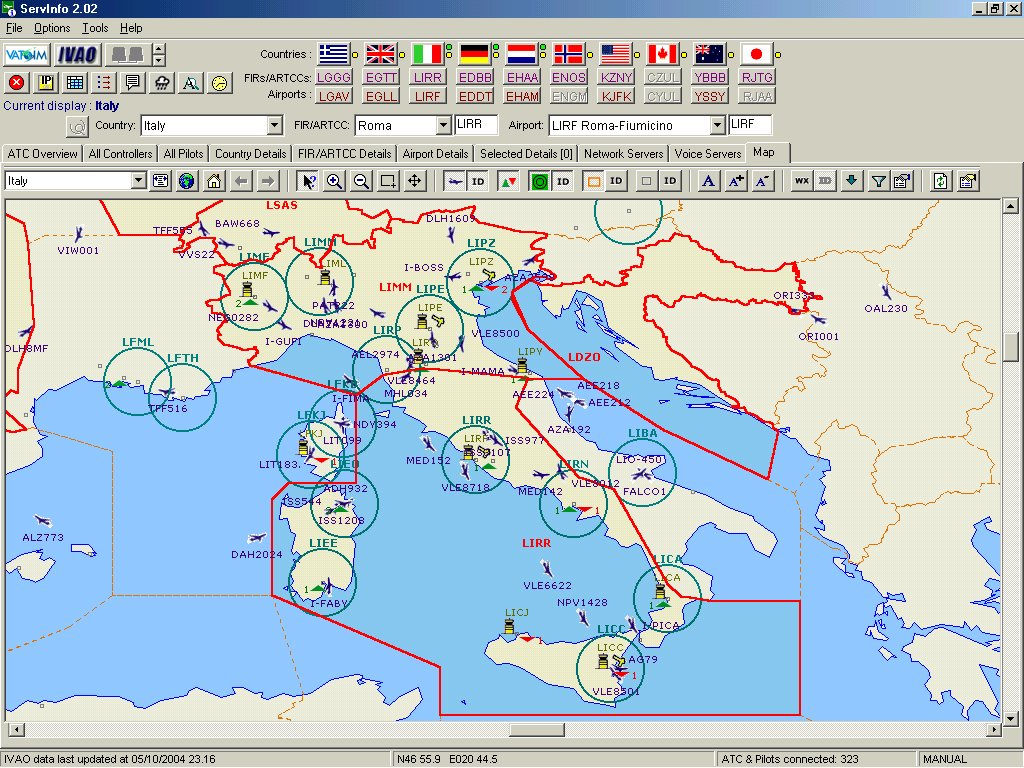1024x768 pixels.
Task: Open the File menu
Action: (x=14, y=28)
